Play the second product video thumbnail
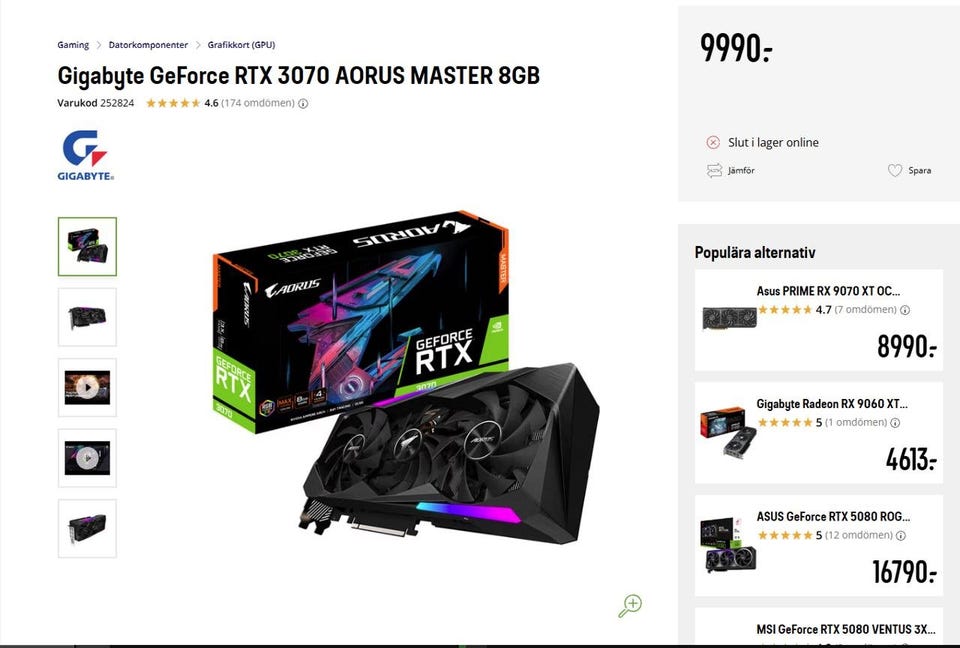The image size is (960, 648). (x=87, y=458)
